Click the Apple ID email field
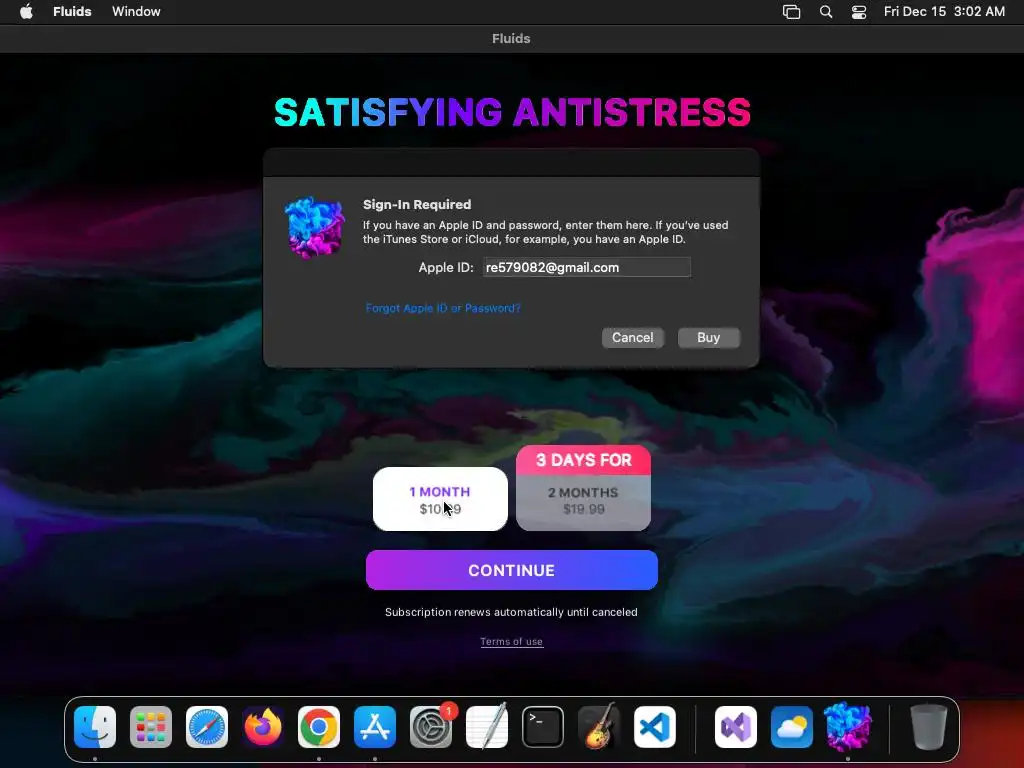Image resolution: width=1024 pixels, height=768 pixels. (x=586, y=267)
